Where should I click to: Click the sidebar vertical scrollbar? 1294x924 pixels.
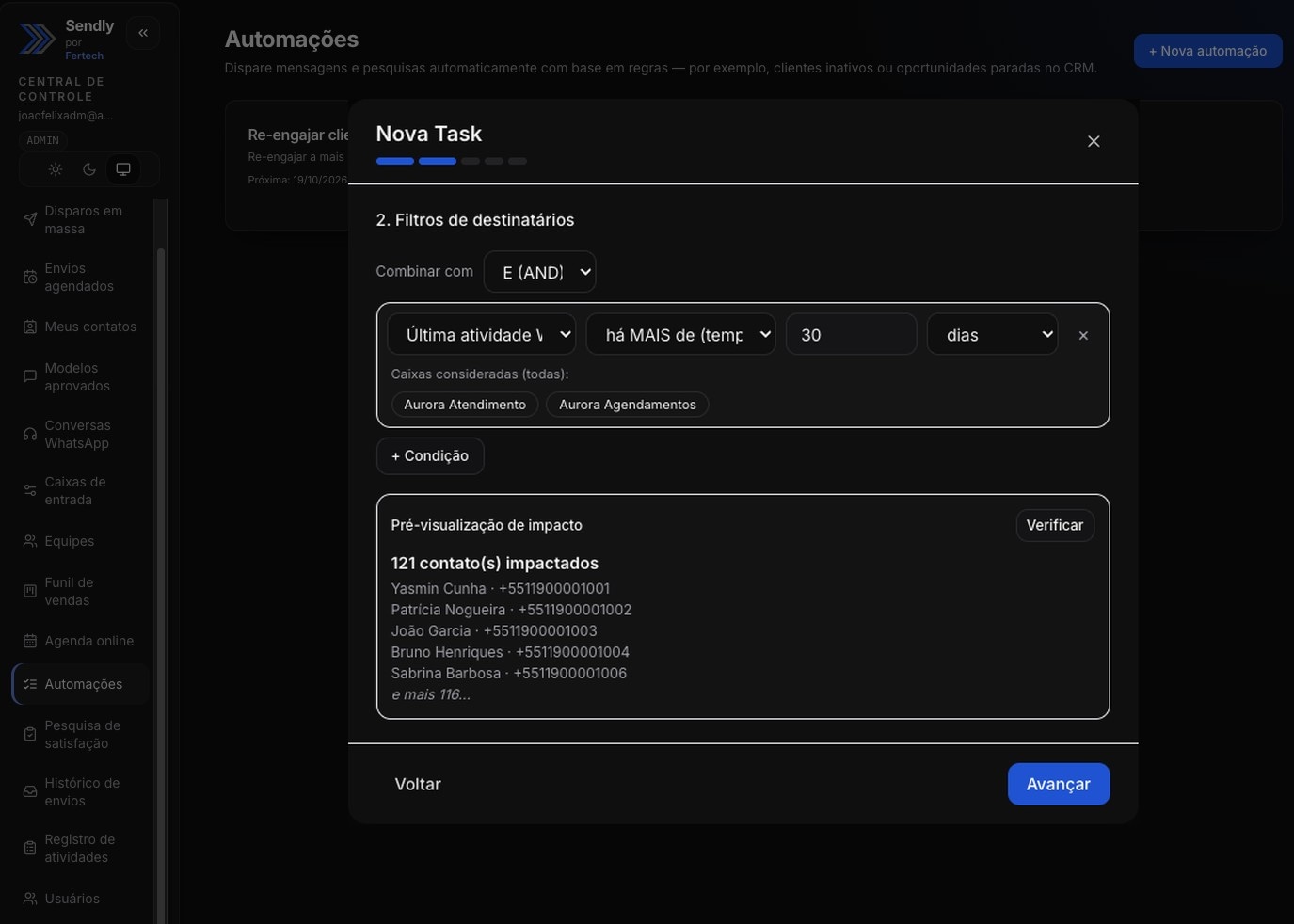tap(160, 583)
